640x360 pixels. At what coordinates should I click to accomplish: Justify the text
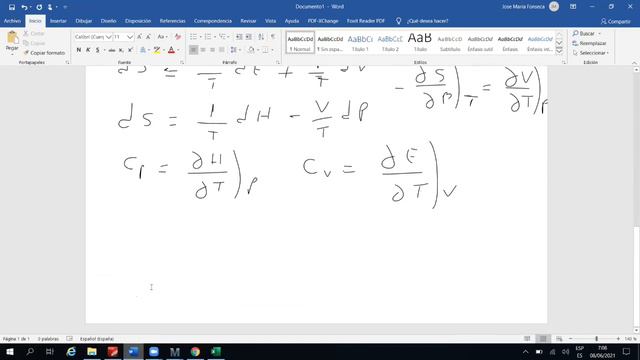pos(222,50)
